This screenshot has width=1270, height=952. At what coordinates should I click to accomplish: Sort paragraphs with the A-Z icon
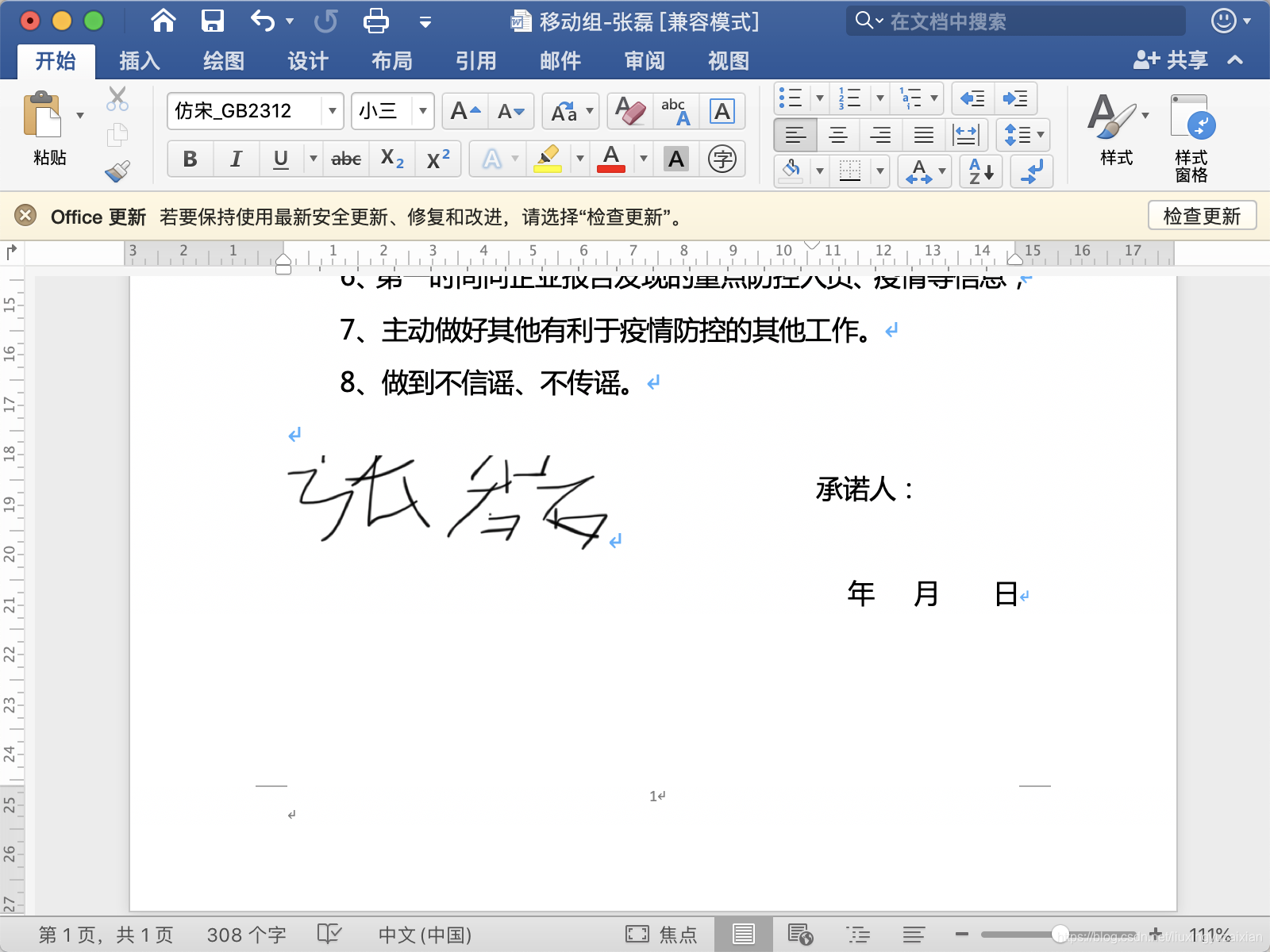(981, 171)
